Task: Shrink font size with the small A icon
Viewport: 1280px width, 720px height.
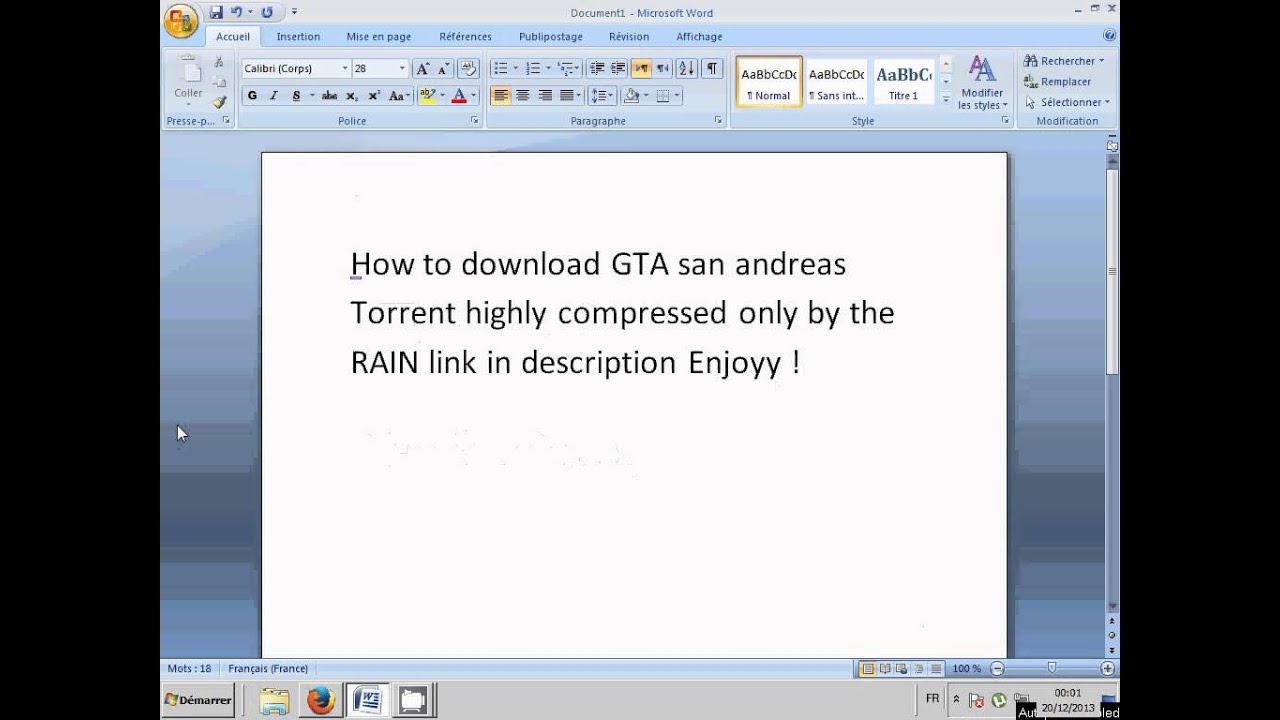Action: click(444, 68)
